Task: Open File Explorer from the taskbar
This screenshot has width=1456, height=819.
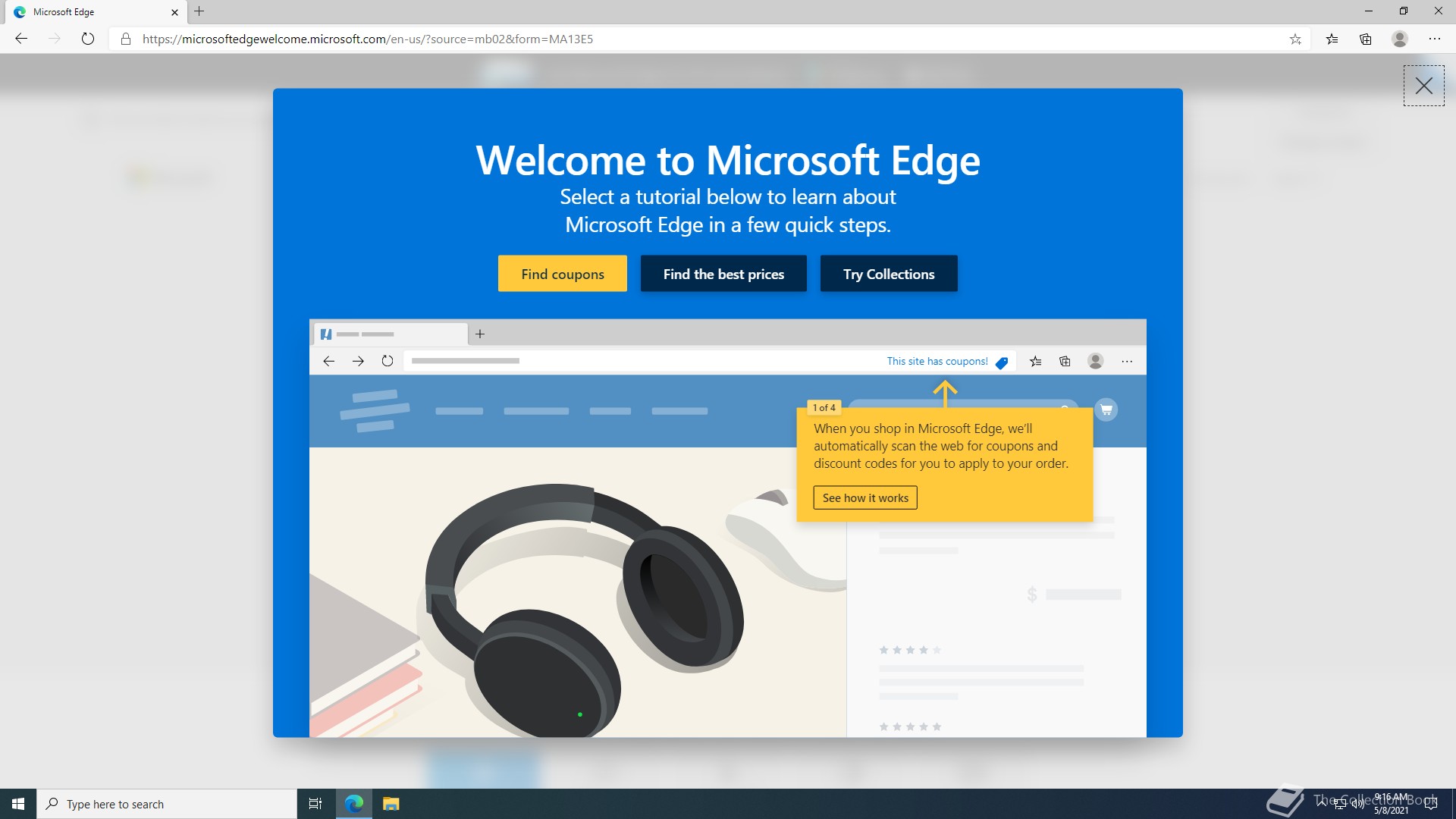Action: point(391,804)
